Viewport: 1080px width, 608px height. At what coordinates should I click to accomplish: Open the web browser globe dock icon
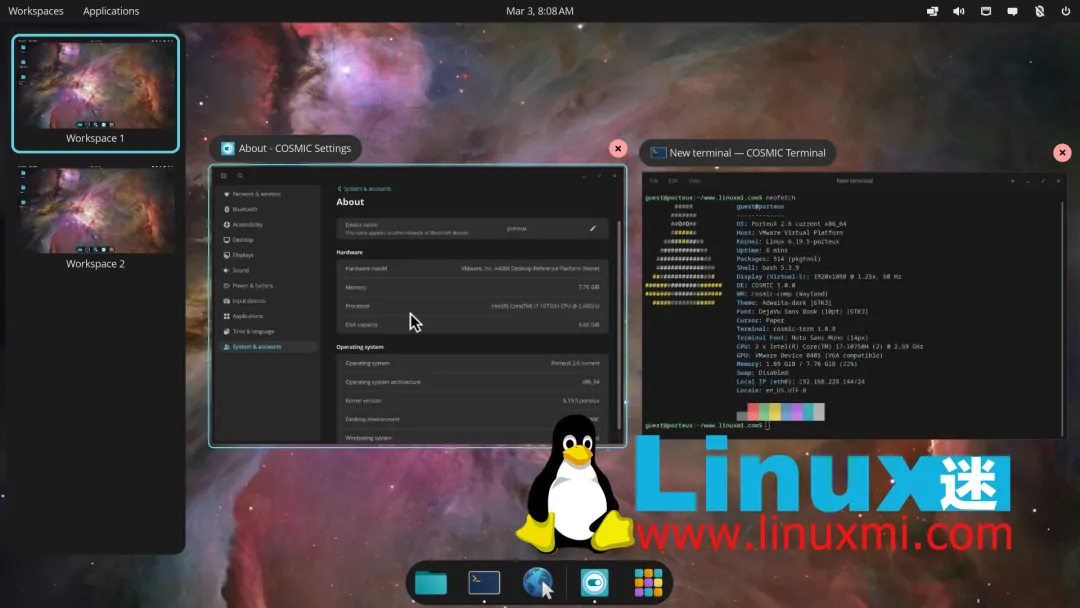click(538, 583)
